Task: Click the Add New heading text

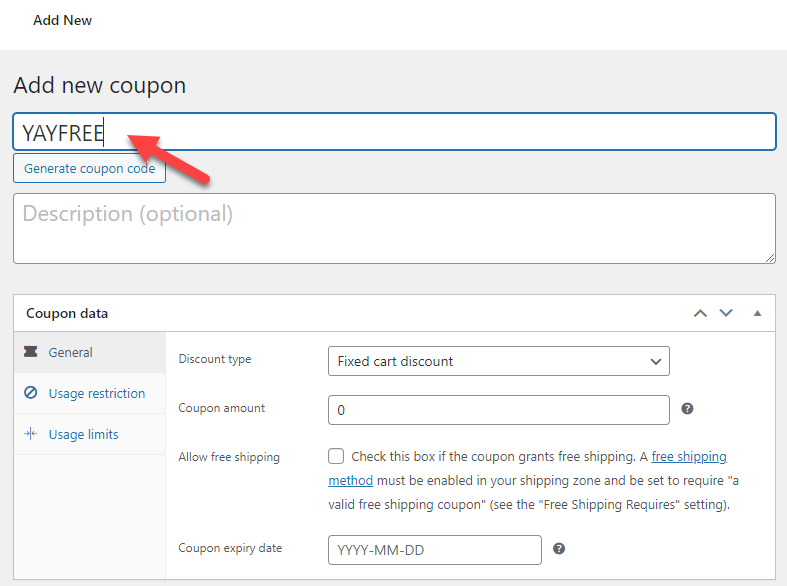Action: 62,21
